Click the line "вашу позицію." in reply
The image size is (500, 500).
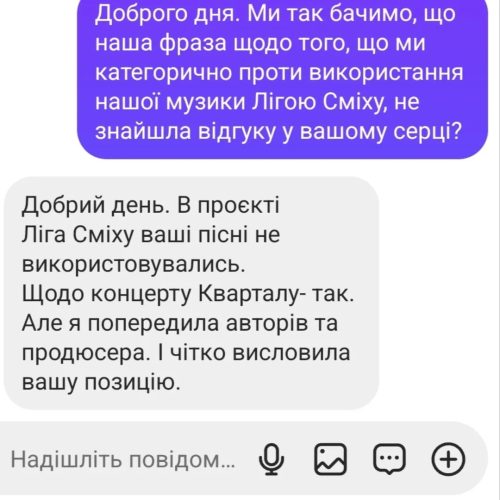click(x=101, y=382)
